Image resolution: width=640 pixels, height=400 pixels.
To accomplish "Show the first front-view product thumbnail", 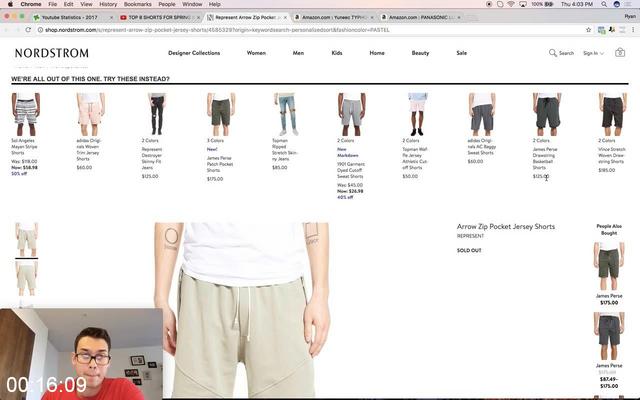I will coord(27,239).
